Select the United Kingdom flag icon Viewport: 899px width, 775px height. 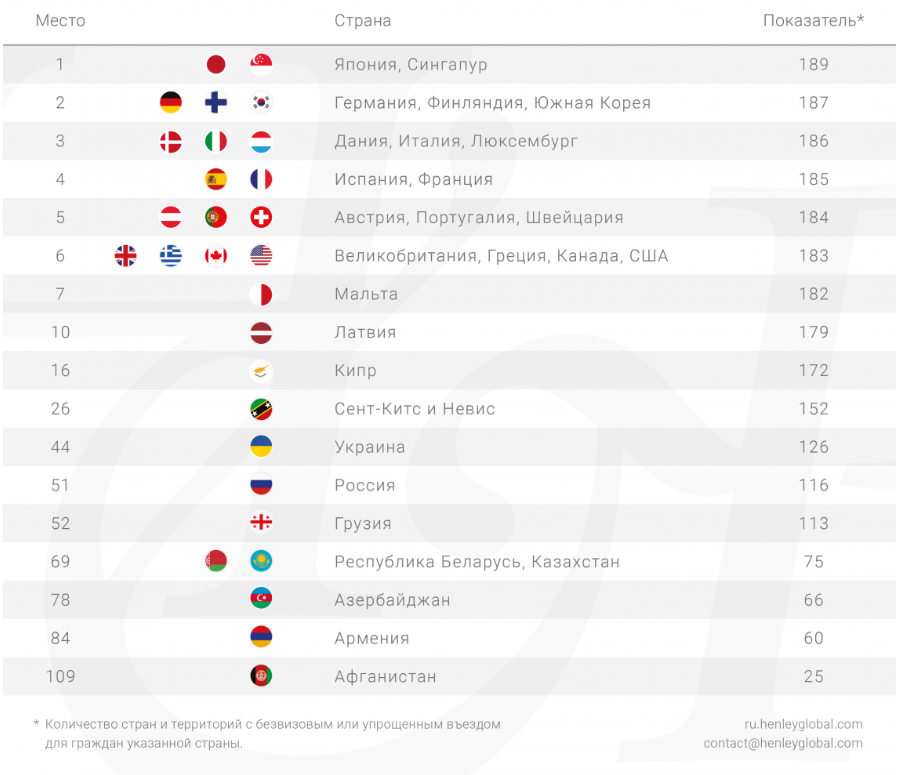point(126,256)
